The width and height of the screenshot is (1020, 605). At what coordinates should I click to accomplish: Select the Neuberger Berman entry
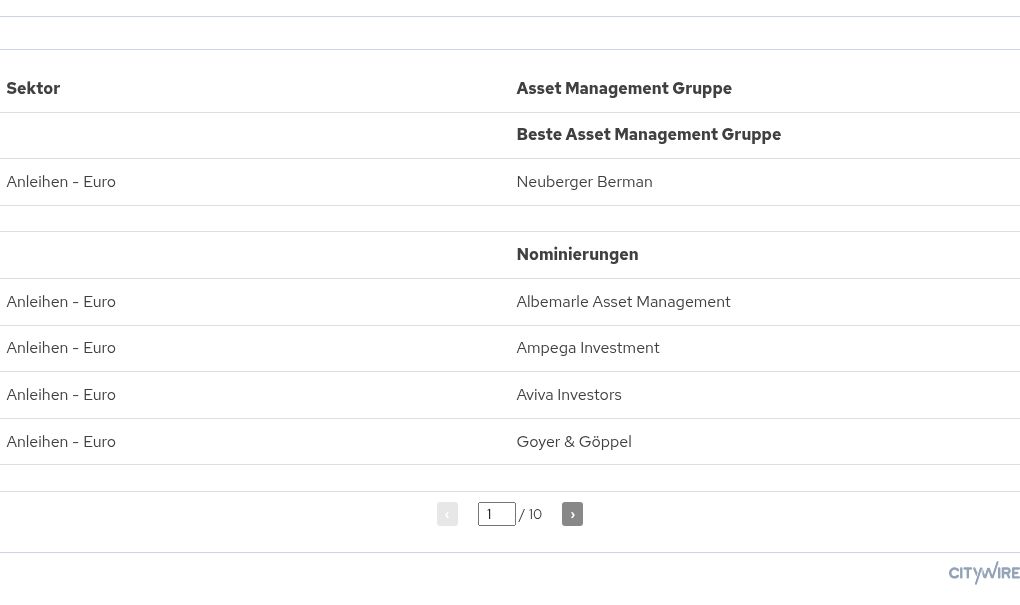coord(584,182)
